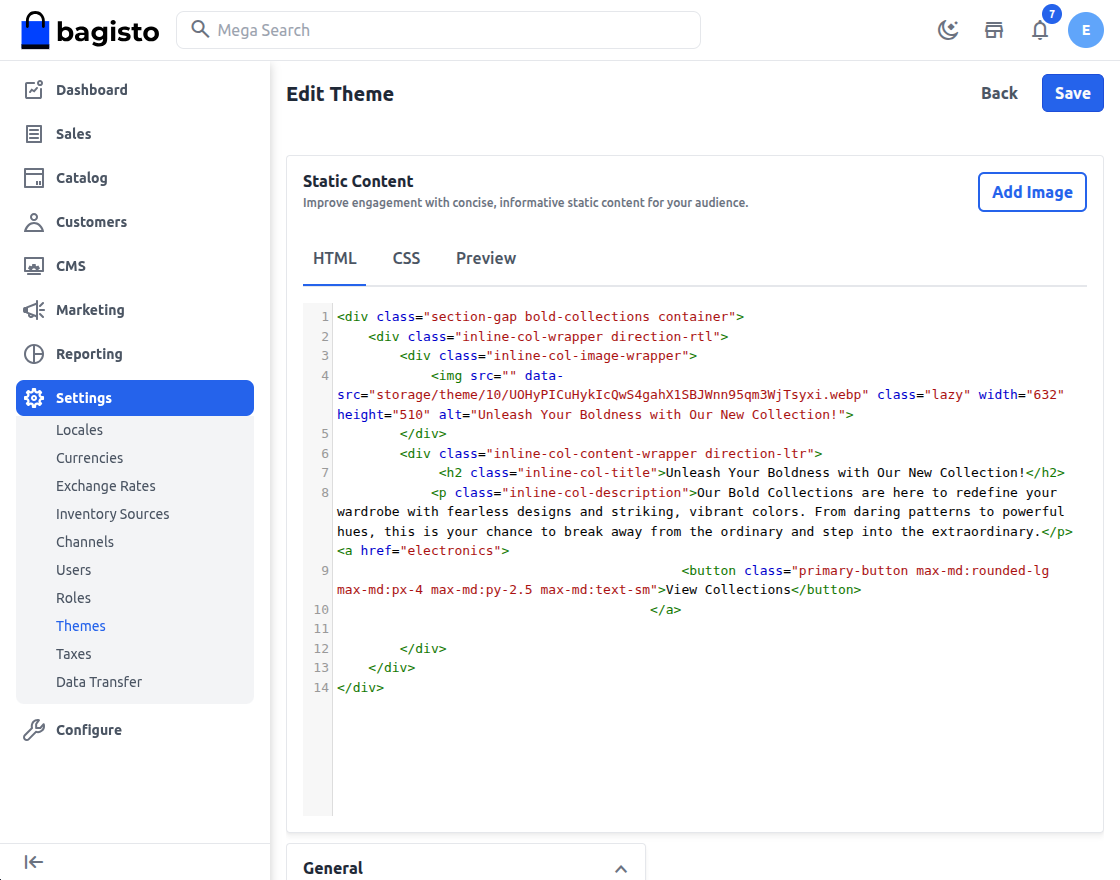Open the CMS menu label
Image resolution: width=1120 pixels, height=880 pixels.
pyautogui.click(x=71, y=266)
